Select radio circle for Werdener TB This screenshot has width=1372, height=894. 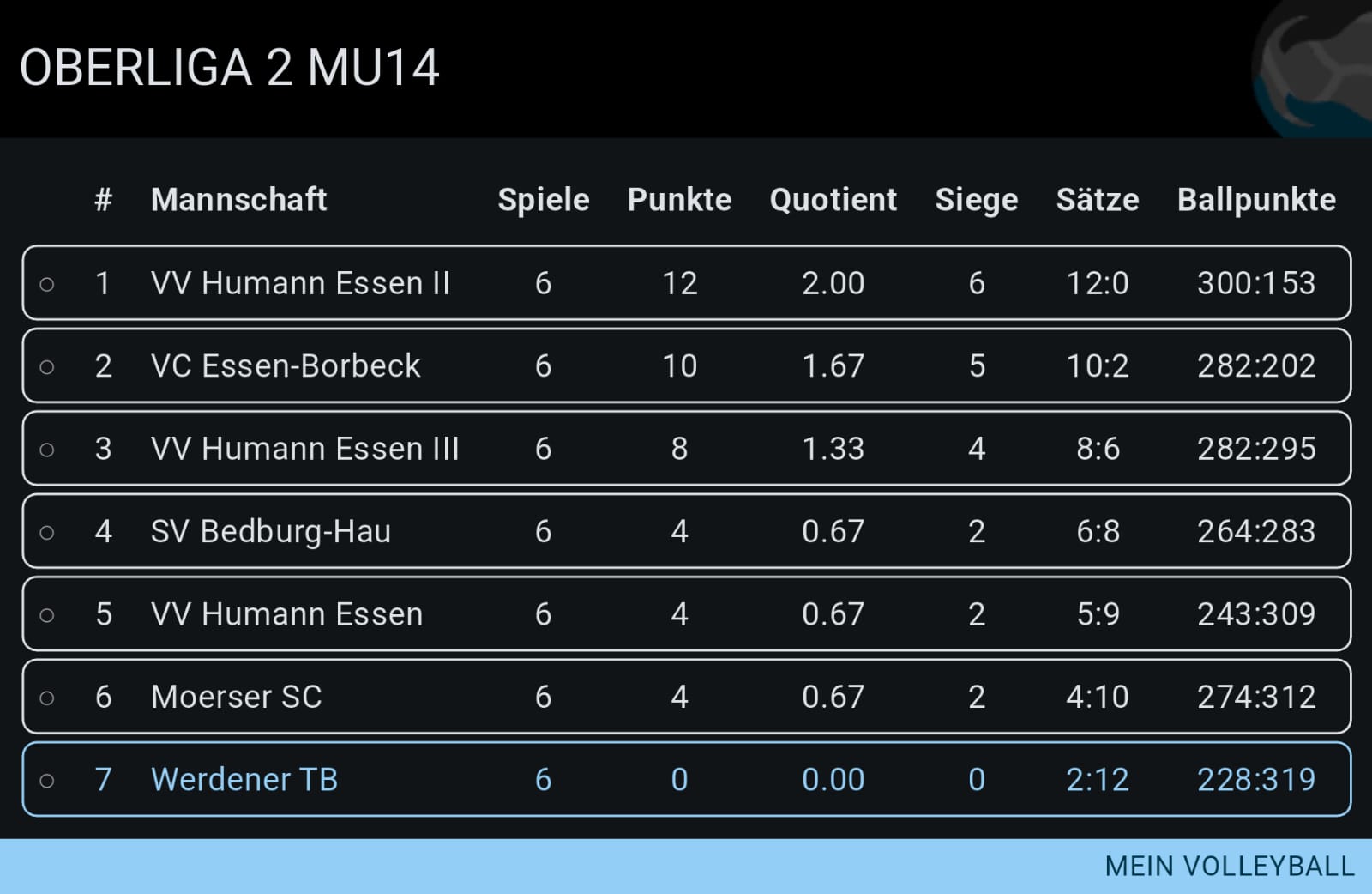coord(47,781)
